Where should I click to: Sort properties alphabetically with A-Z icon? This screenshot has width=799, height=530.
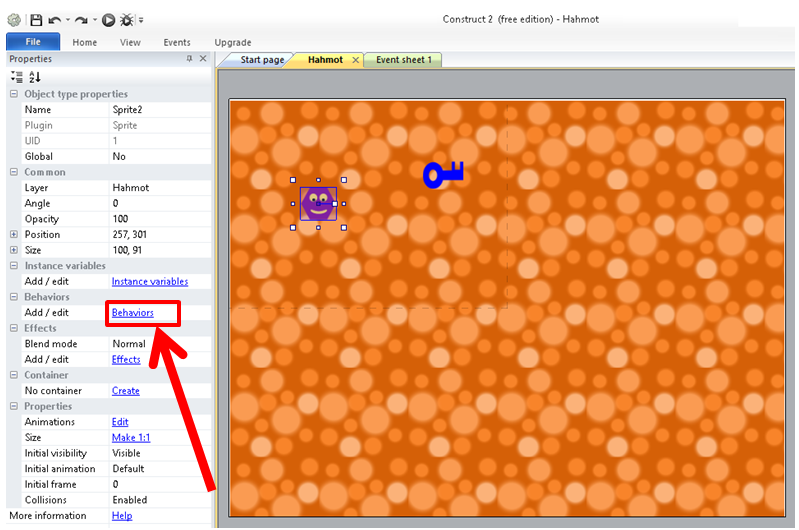click(x=35, y=77)
